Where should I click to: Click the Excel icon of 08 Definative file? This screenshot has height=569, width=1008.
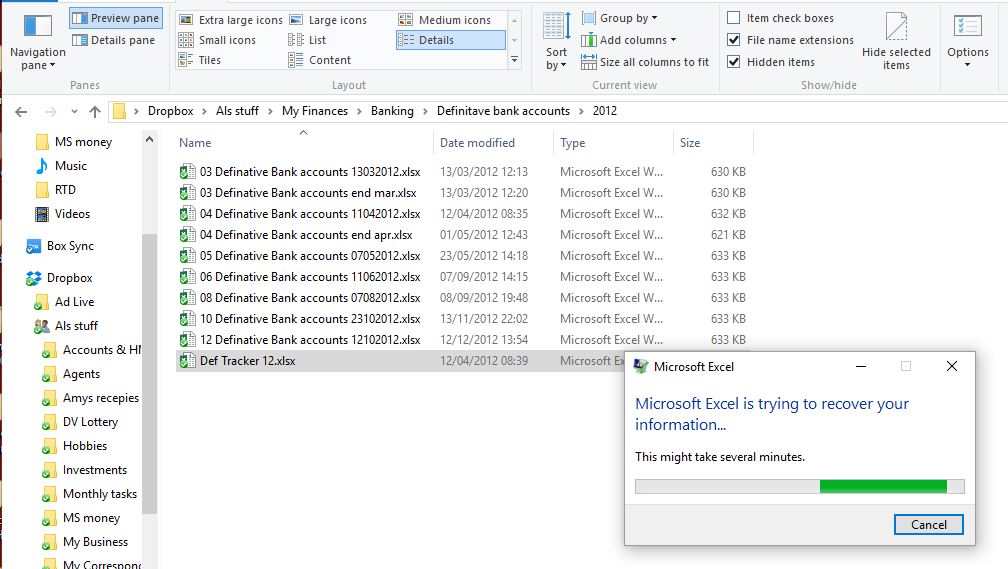[187, 298]
